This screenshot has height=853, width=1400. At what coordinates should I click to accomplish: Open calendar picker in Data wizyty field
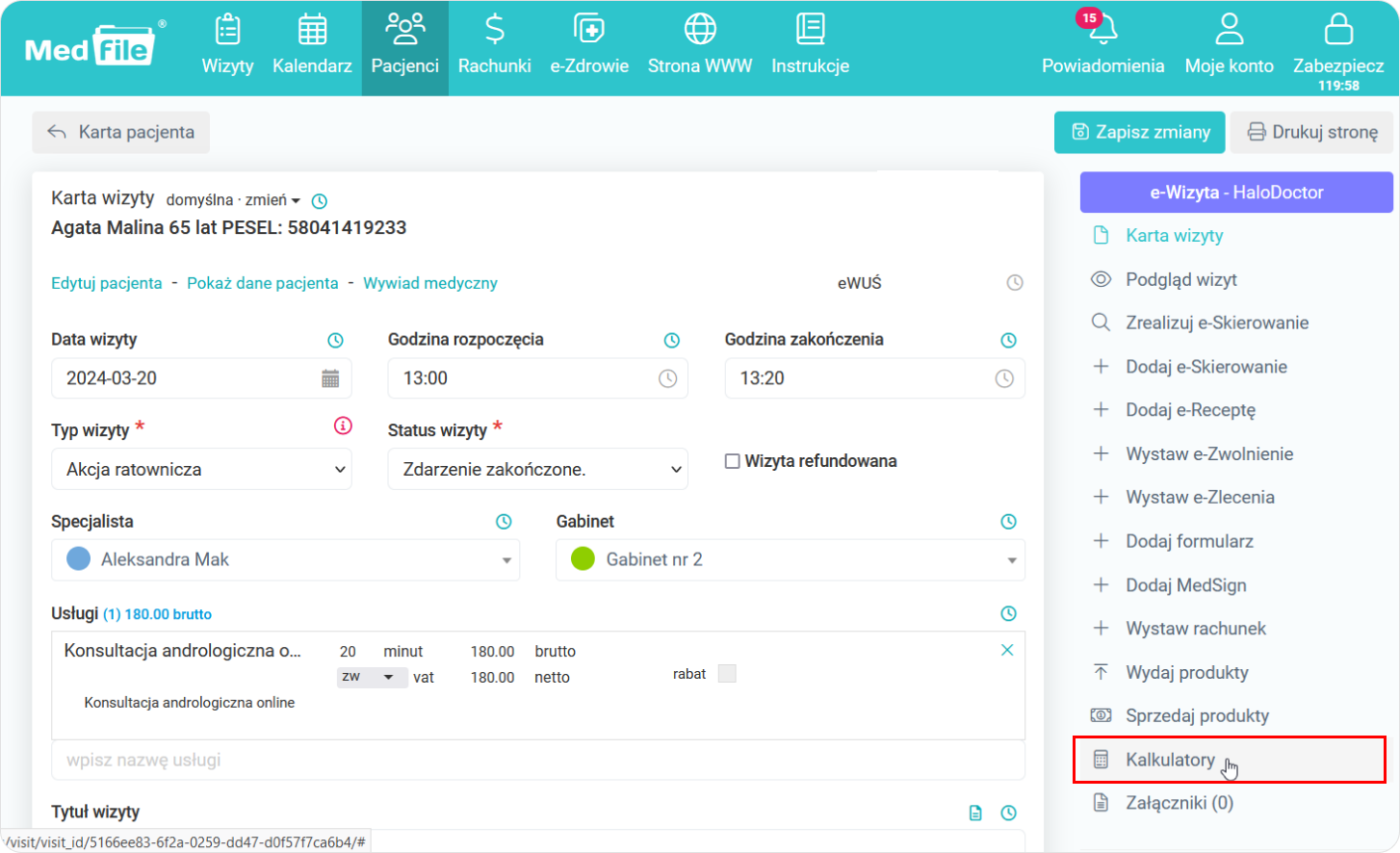tap(330, 378)
